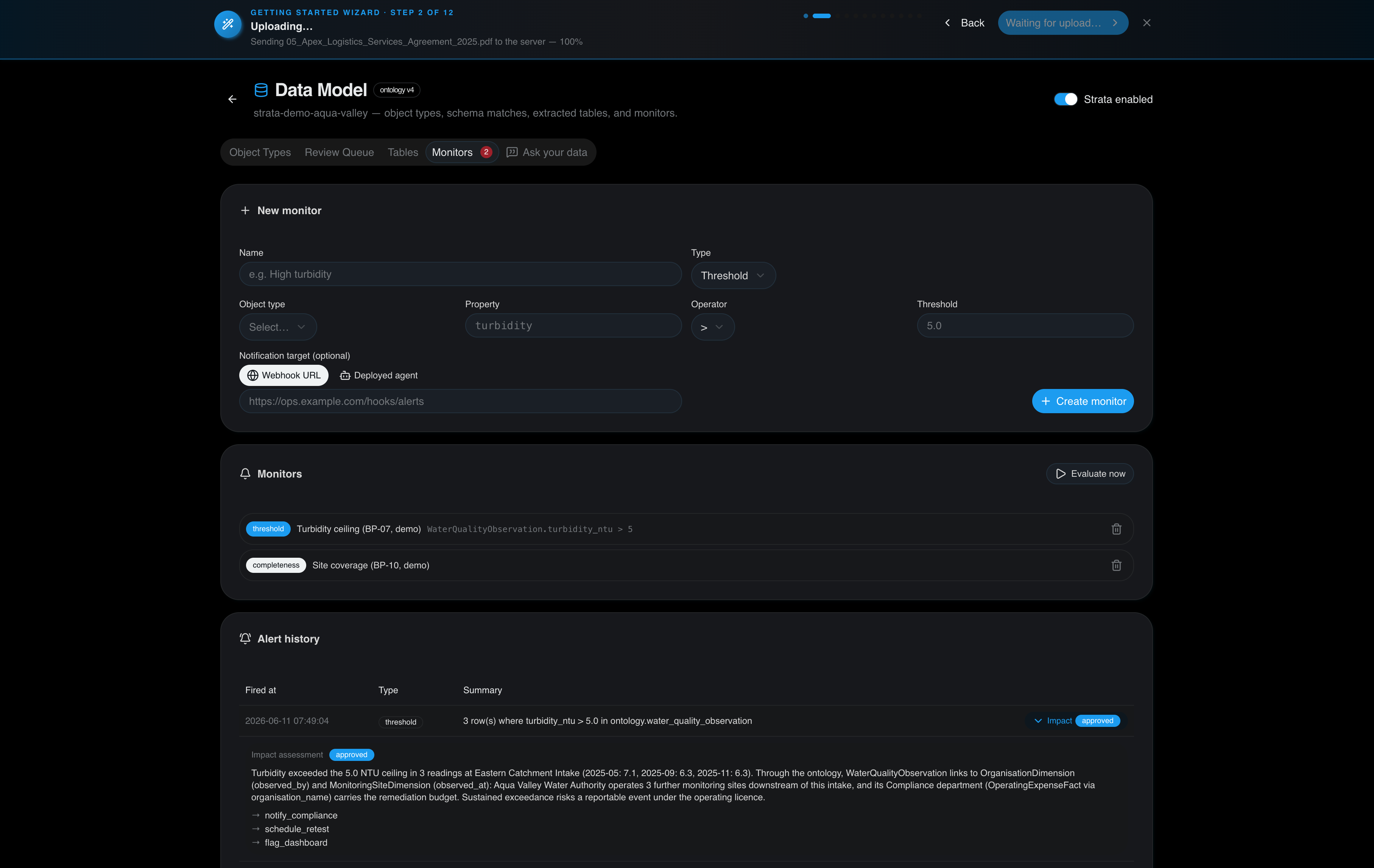Open the Operator dropdown
The width and height of the screenshot is (1374, 868).
click(x=712, y=327)
